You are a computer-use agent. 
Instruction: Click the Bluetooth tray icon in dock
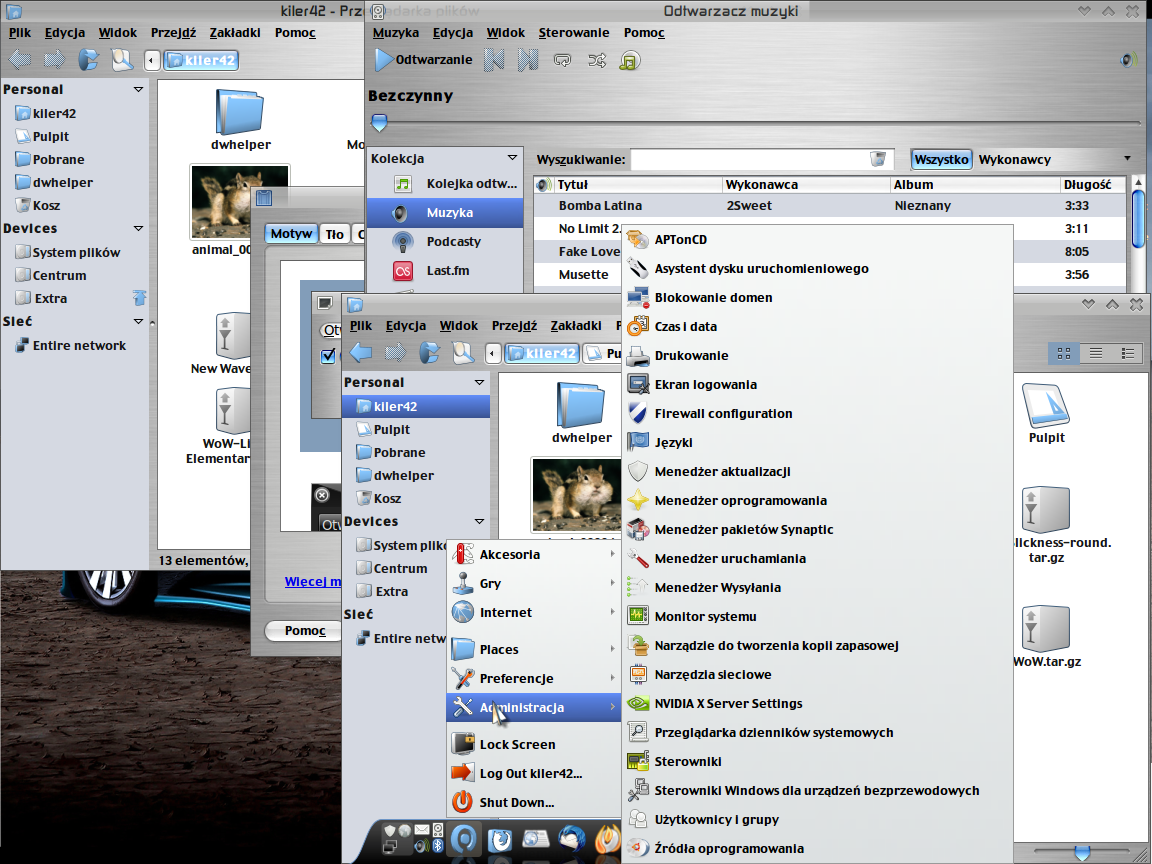coord(438,846)
